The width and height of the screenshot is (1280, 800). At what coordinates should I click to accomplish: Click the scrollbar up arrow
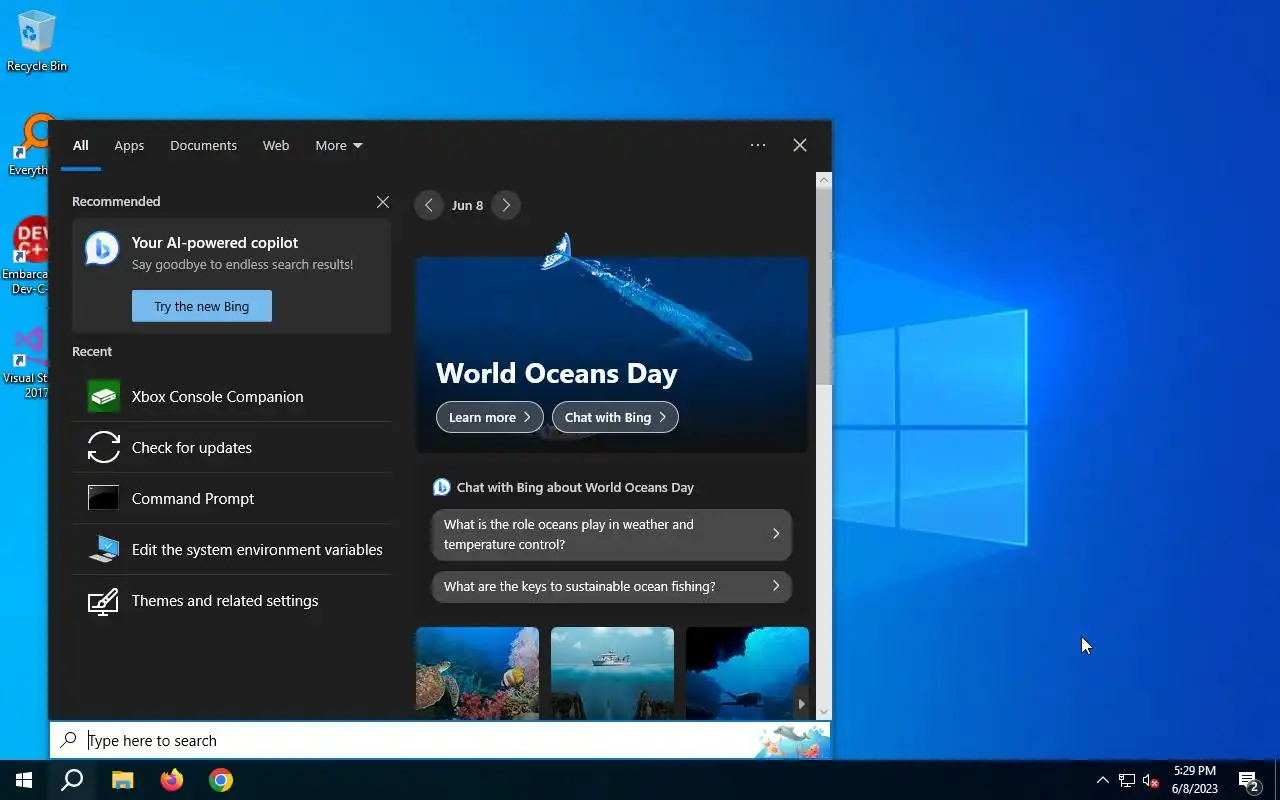tap(824, 180)
